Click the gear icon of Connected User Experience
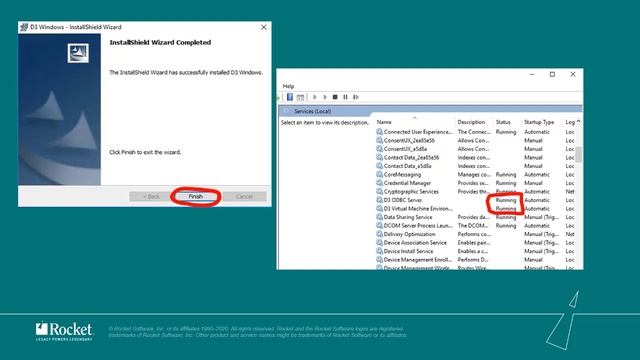This screenshot has width=640, height=360. coord(379,132)
